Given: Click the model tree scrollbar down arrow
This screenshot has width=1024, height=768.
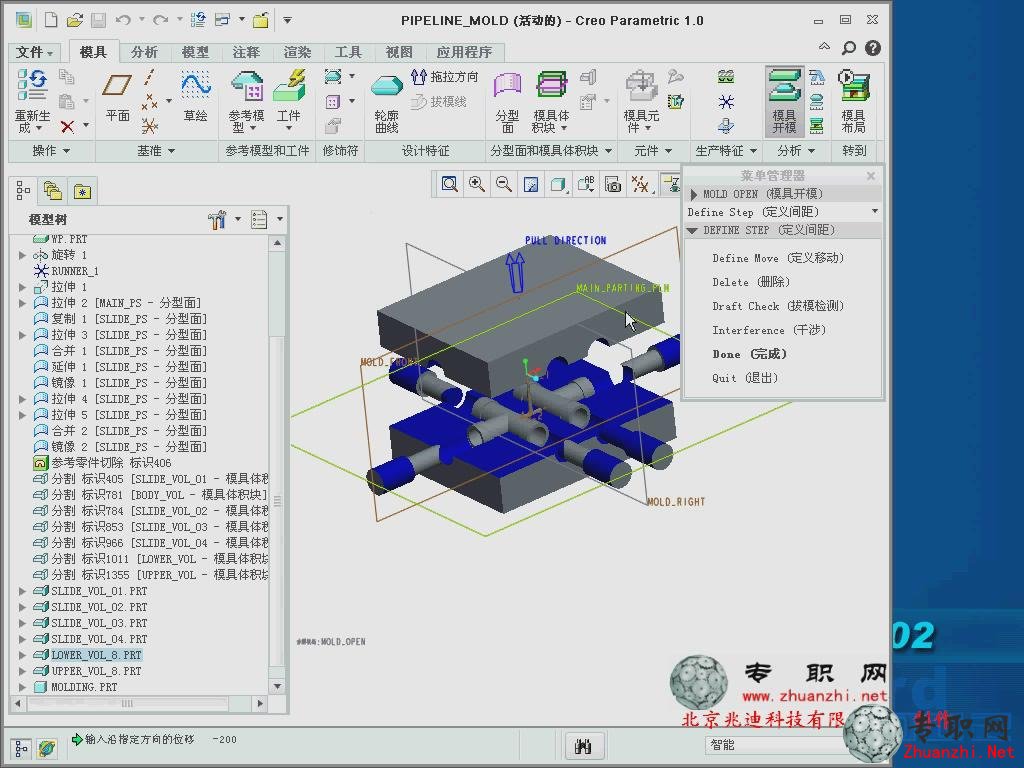Looking at the screenshot, I should (278, 686).
